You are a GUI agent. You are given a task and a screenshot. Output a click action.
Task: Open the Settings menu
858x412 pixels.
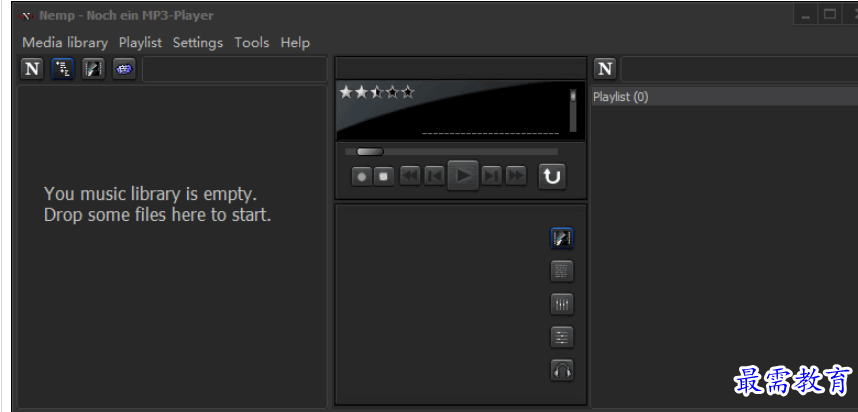[x=198, y=43]
